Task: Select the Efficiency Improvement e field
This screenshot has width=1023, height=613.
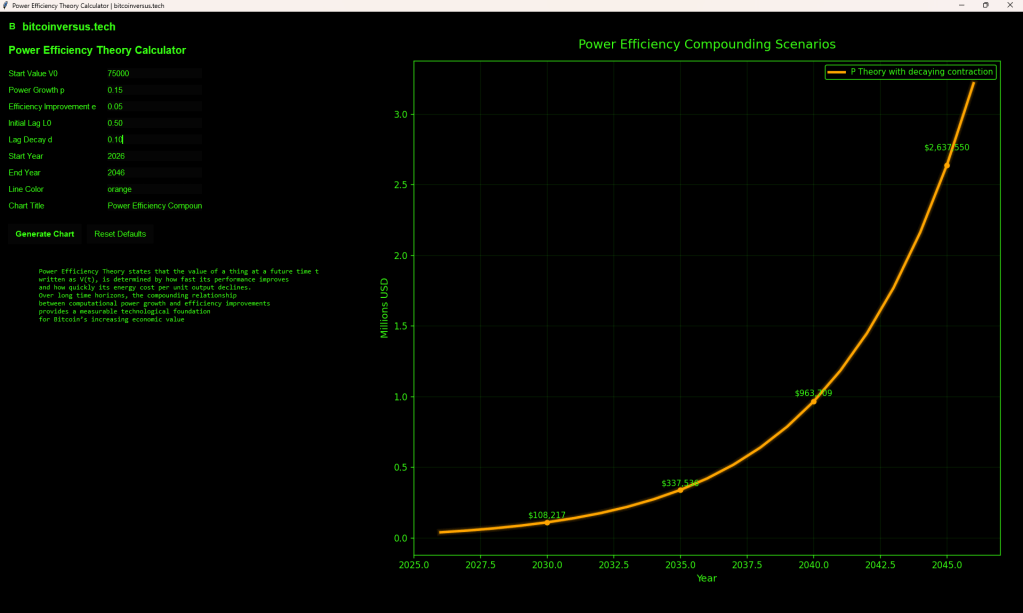Action: point(154,106)
